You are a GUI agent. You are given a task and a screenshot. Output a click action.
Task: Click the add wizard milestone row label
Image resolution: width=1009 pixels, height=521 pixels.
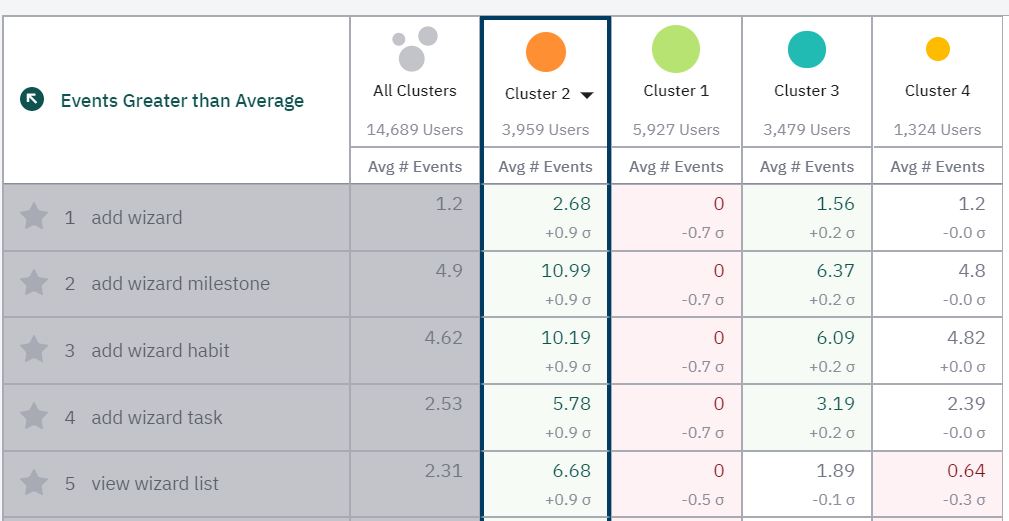click(x=180, y=284)
